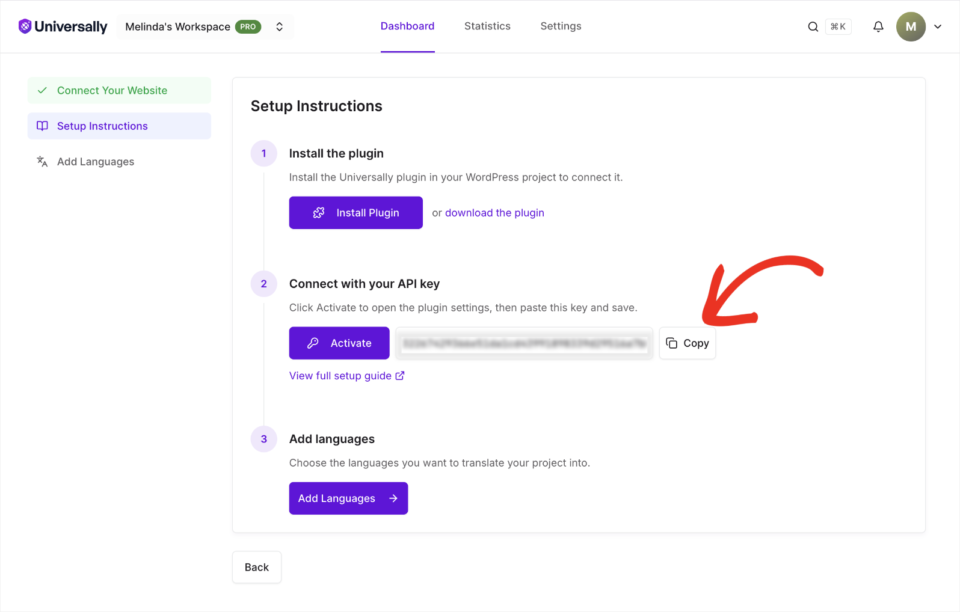
Task: Open View full setup guide link
Action: click(347, 375)
